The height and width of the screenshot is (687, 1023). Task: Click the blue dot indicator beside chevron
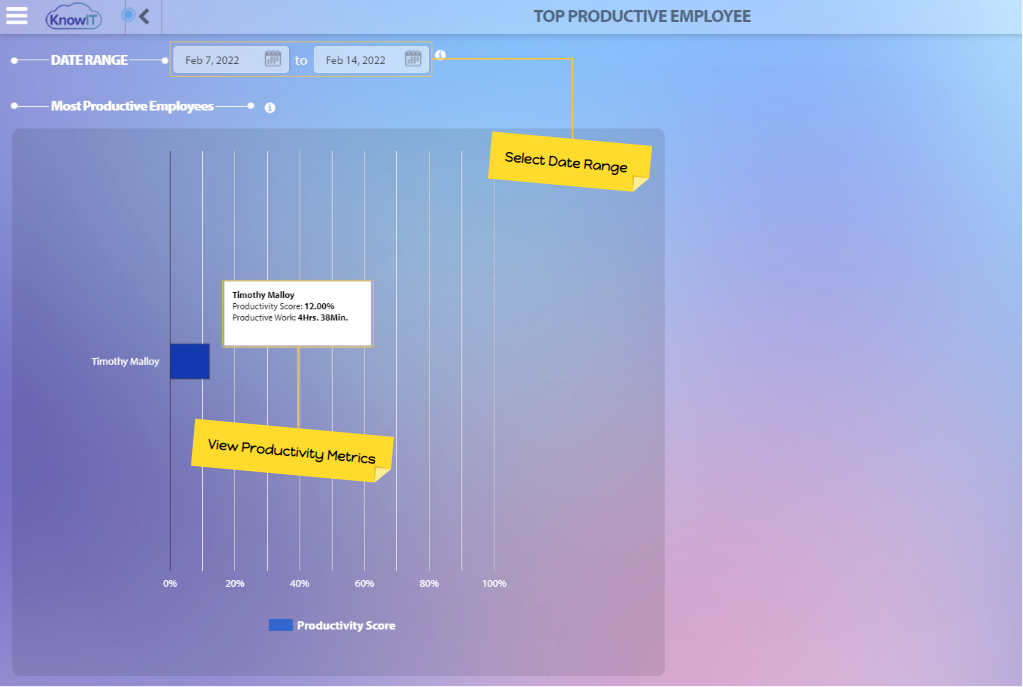point(129,14)
